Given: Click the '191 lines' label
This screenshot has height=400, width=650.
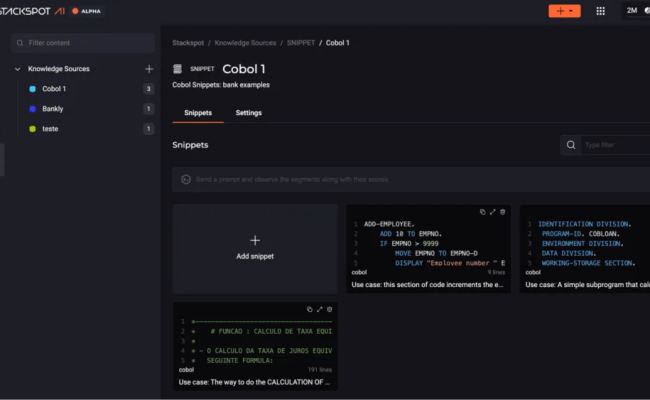Looking at the screenshot, I should [320, 370].
